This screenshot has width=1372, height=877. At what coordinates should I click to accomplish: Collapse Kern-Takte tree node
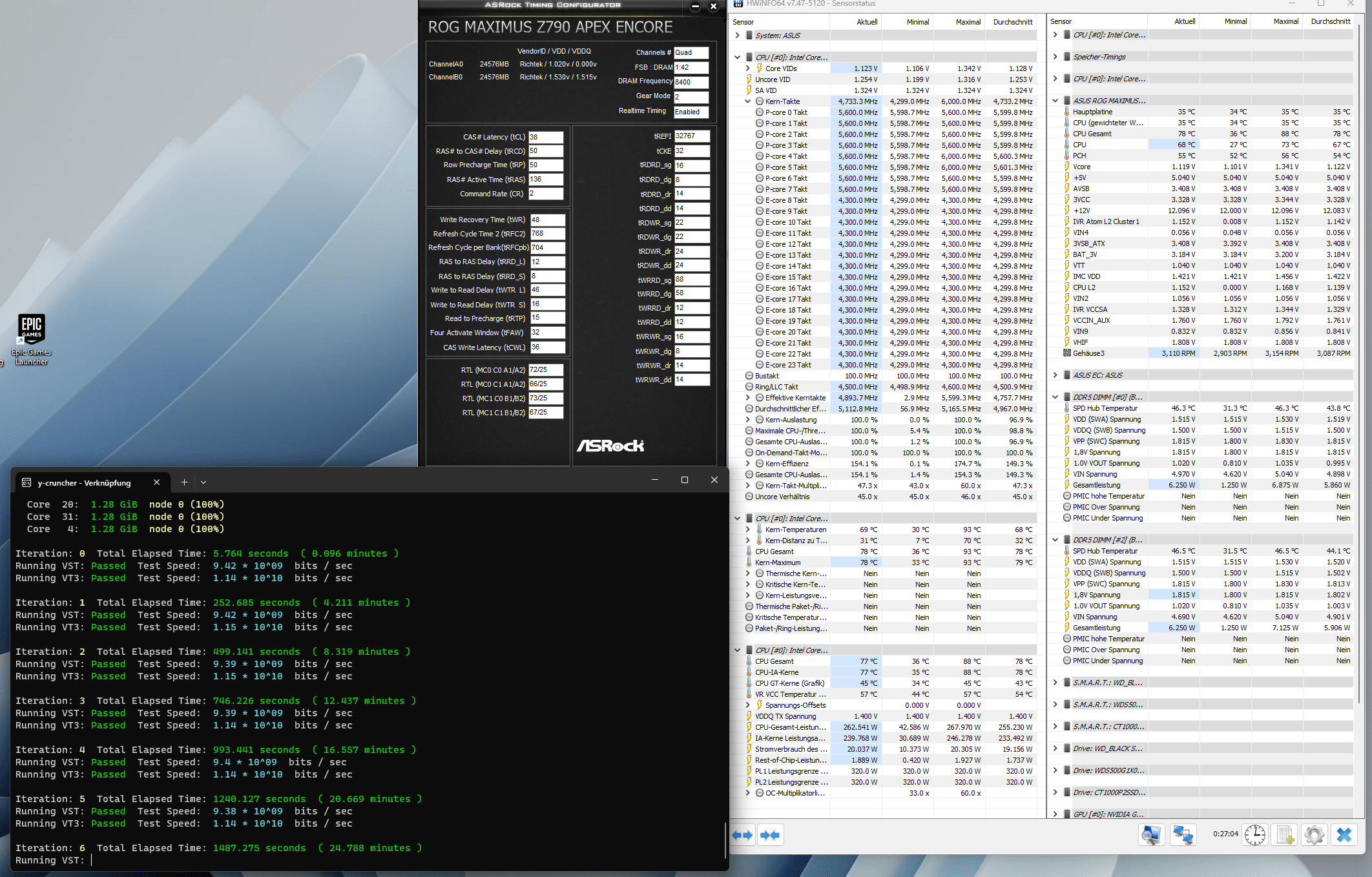click(x=748, y=101)
